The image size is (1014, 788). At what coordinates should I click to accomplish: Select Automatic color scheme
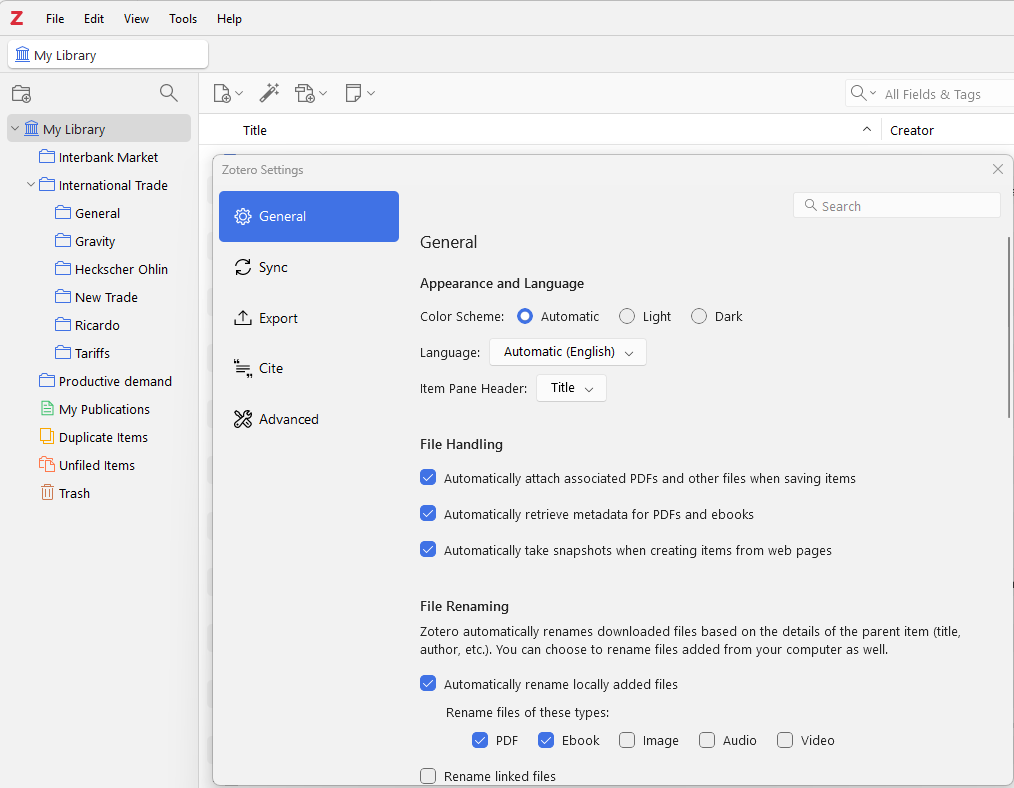pyautogui.click(x=525, y=316)
